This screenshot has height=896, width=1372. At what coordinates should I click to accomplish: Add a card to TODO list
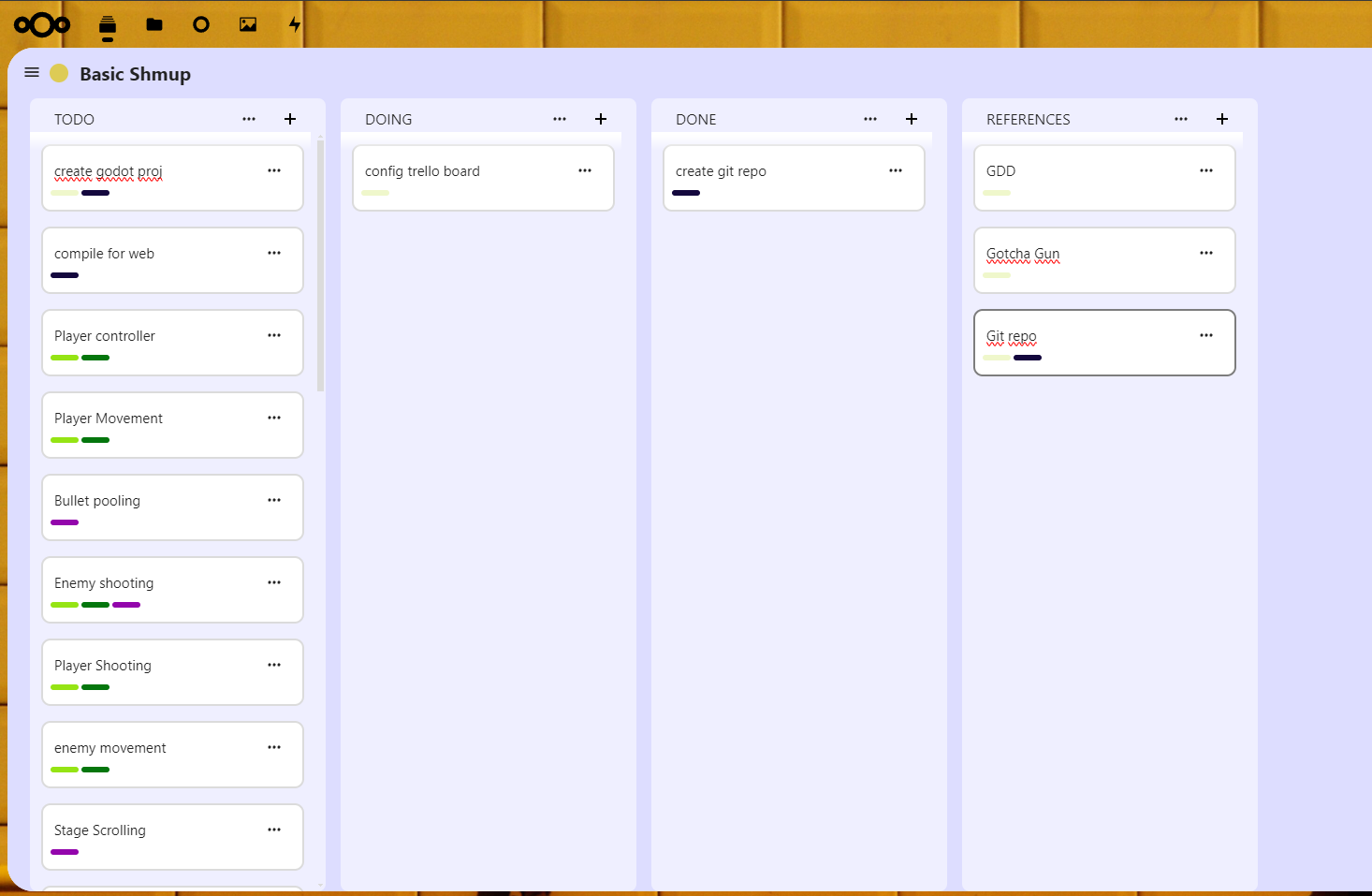(290, 119)
